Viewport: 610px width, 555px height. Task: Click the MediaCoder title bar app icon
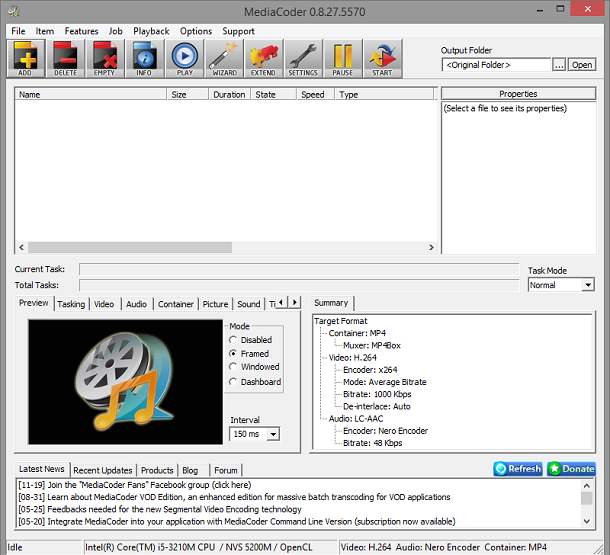click(x=14, y=11)
